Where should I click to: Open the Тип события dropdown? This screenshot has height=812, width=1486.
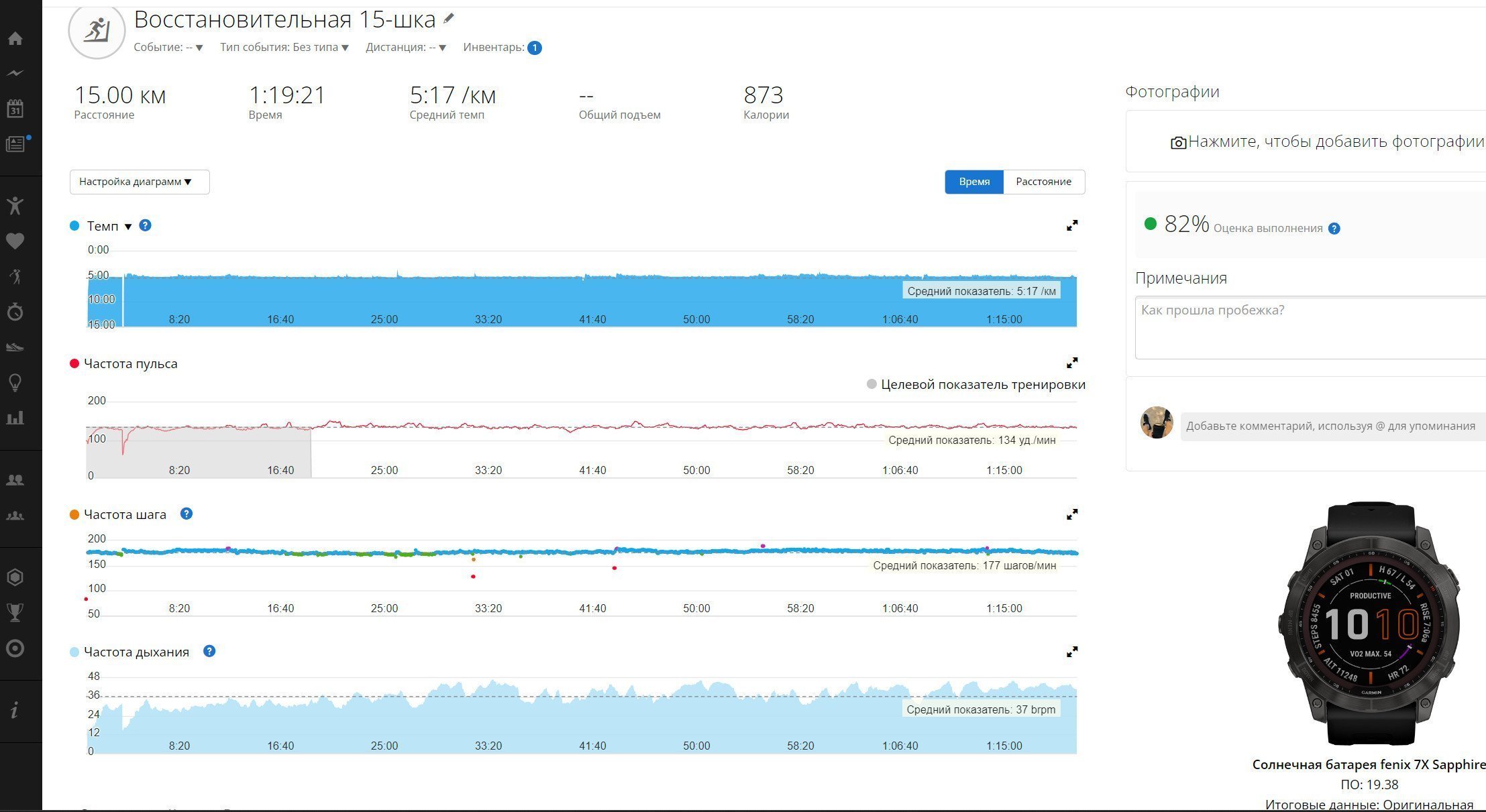(x=284, y=48)
